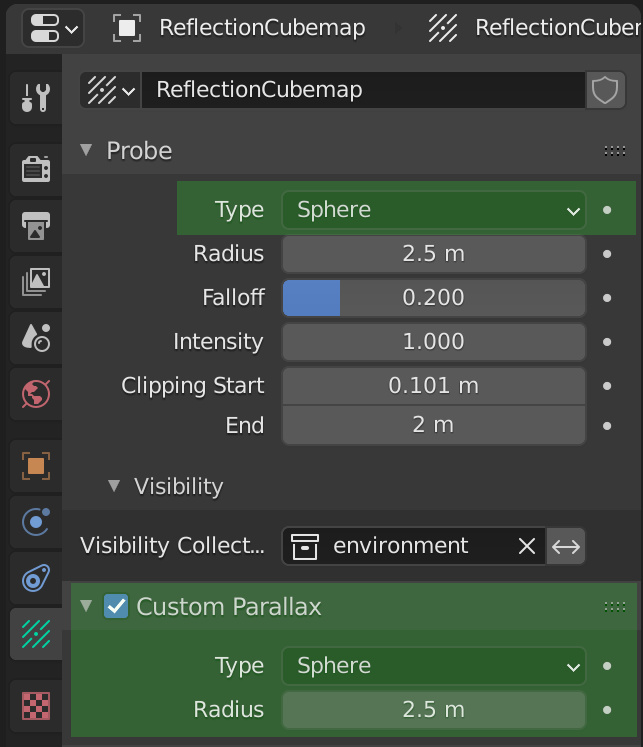Open the World properties tab
This screenshot has height=747, width=643.
point(36,394)
